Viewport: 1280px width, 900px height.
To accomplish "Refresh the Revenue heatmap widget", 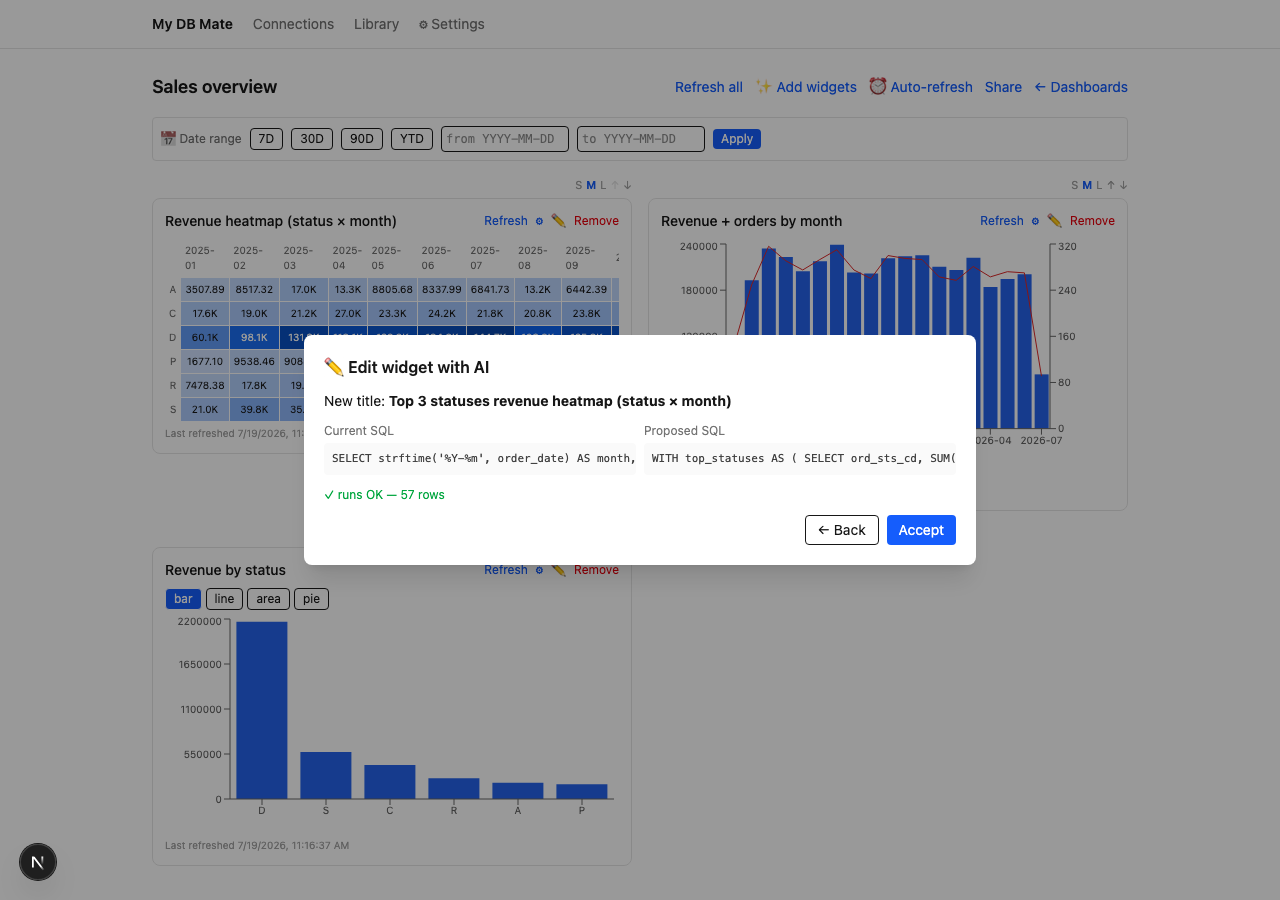I will (x=506, y=221).
